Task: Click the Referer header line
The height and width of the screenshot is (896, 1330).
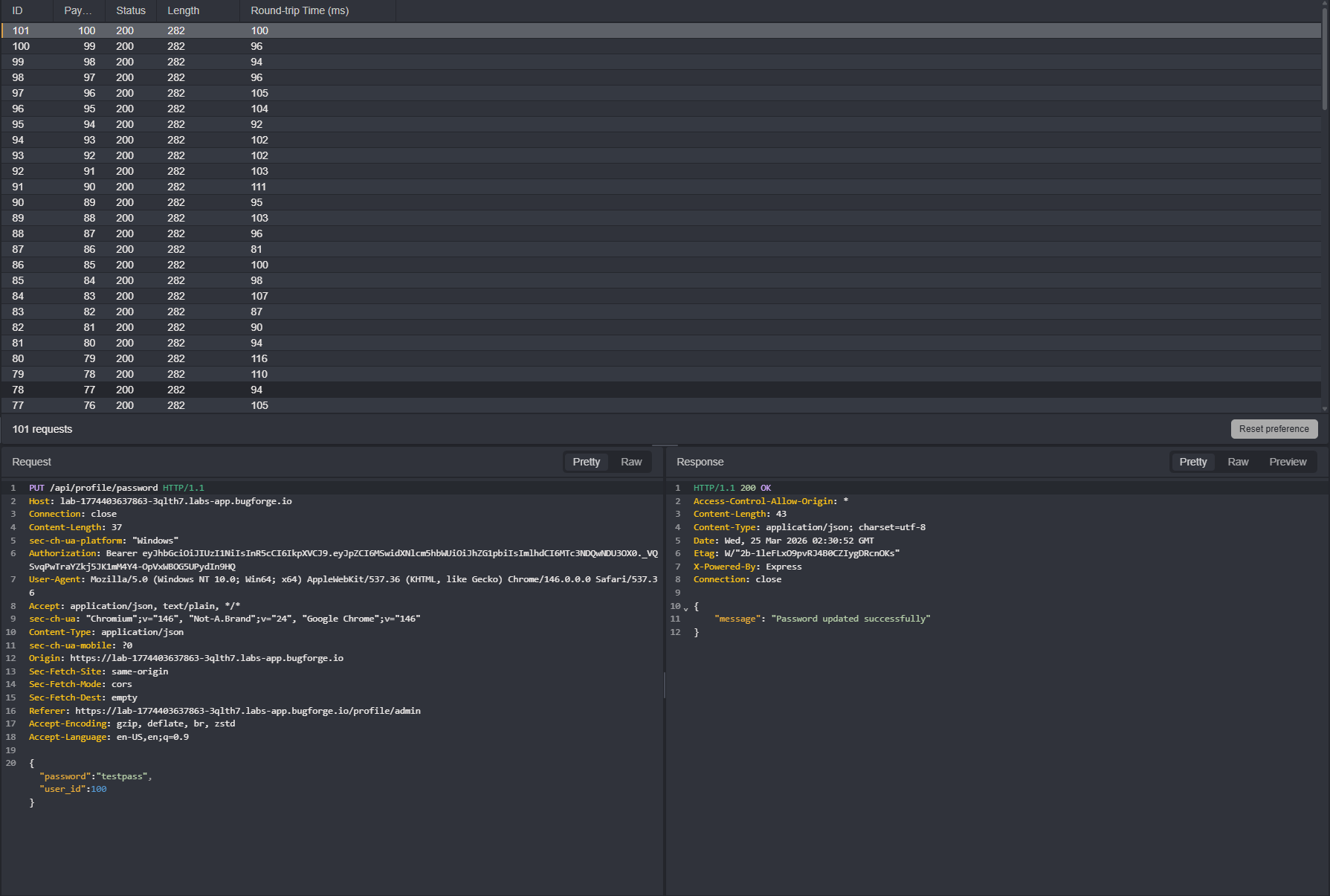Action: 225,711
